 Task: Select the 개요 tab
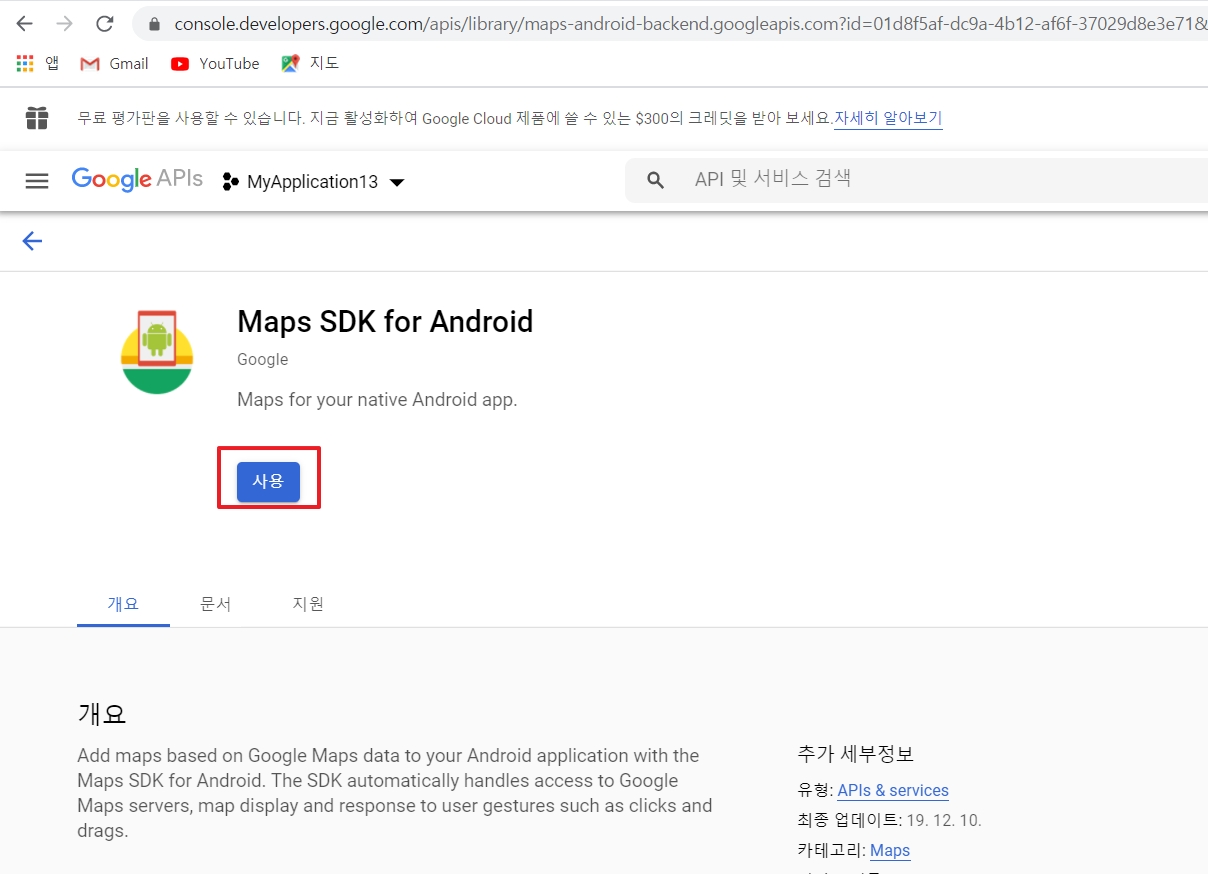[123, 604]
